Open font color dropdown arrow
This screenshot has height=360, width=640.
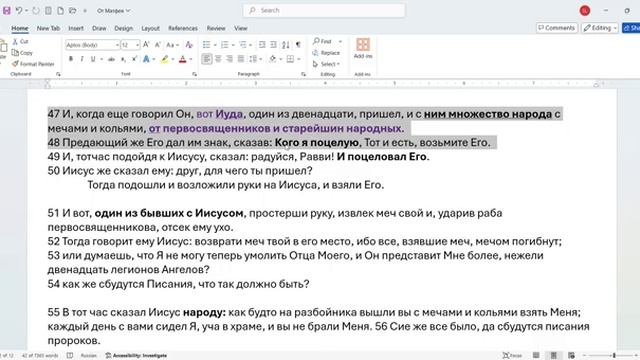click(191, 59)
